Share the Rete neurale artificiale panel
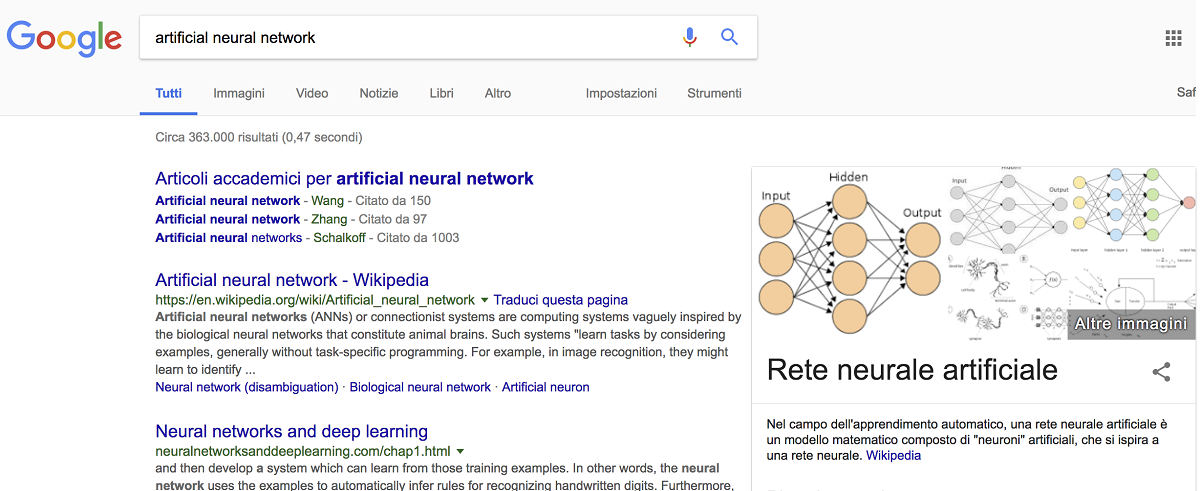This screenshot has height=491, width=1200. [1161, 372]
